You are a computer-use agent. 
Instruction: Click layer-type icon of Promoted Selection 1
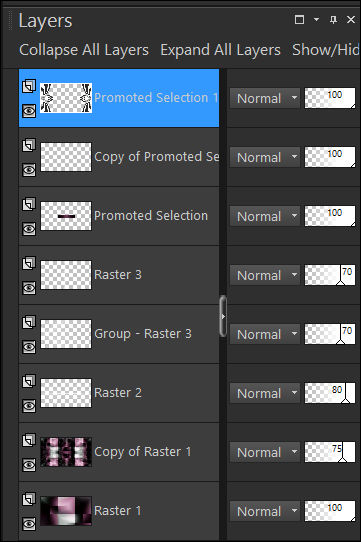[x=29, y=86]
